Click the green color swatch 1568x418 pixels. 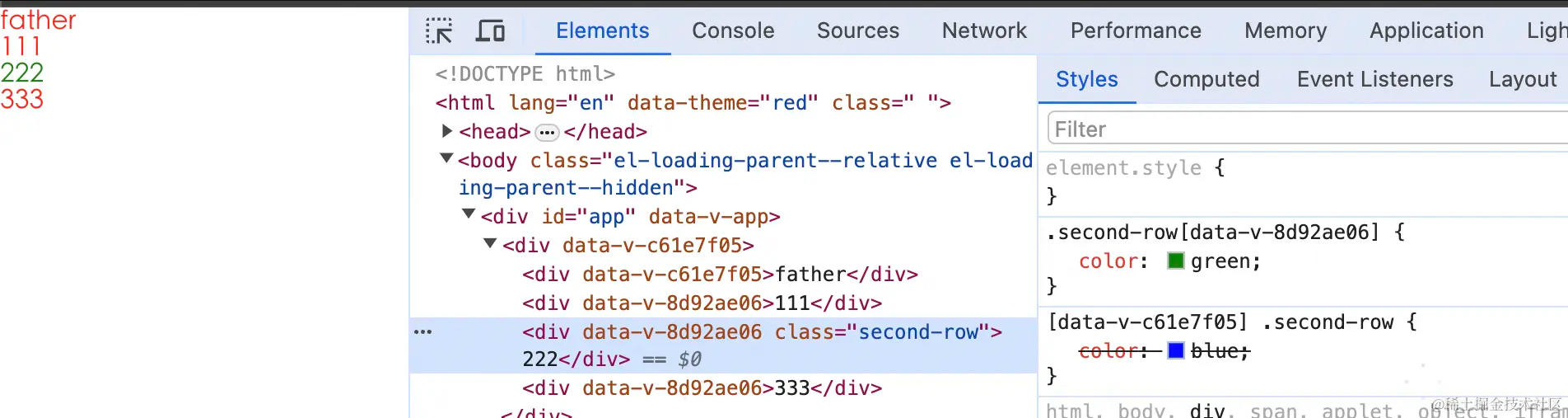click(x=1176, y=261)
